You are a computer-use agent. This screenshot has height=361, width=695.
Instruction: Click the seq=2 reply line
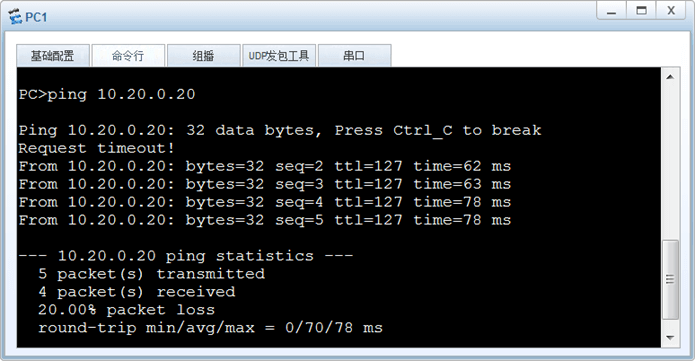(x=265, y=166)
